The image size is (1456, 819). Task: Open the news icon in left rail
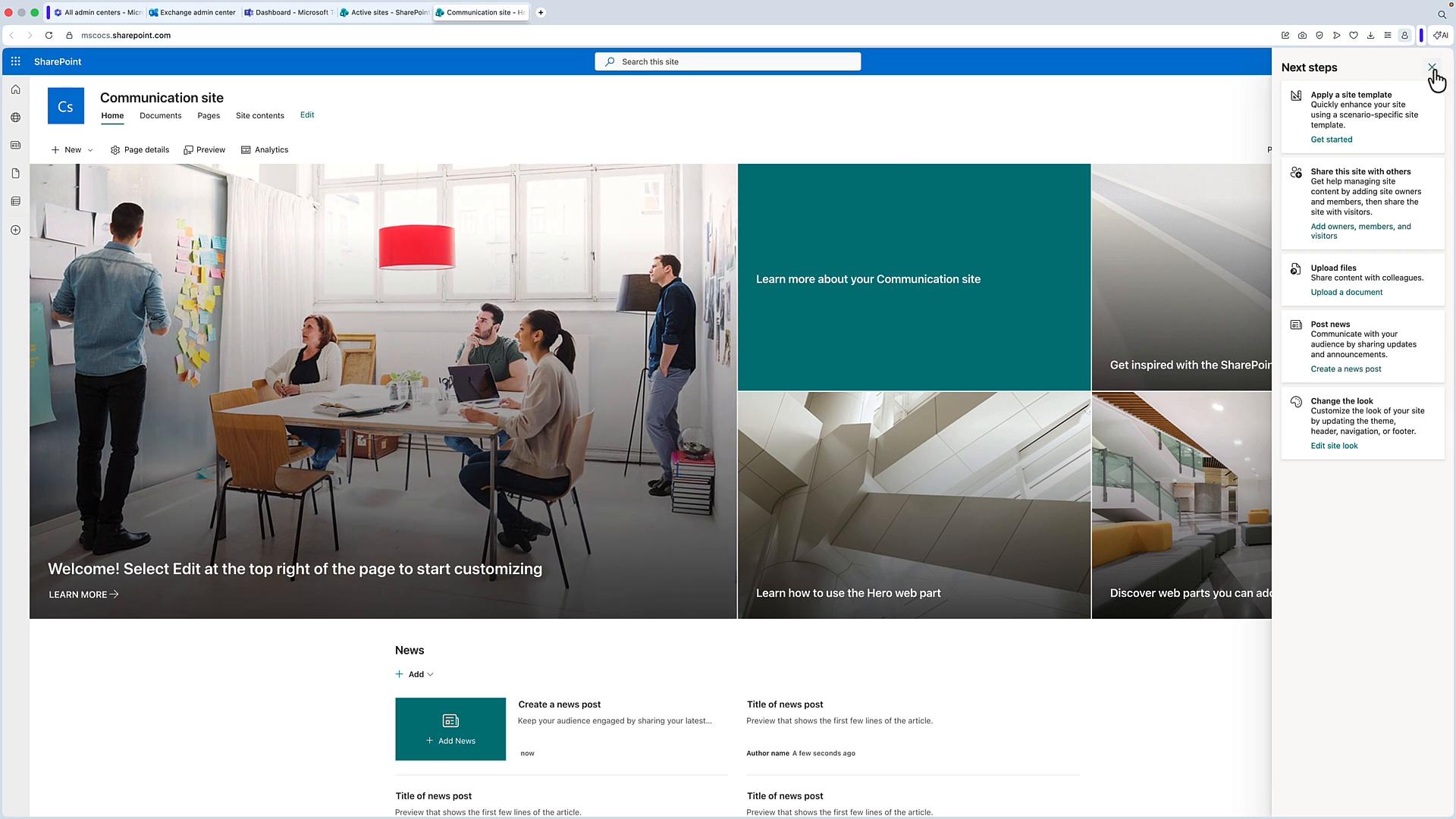tap(15, 145)
